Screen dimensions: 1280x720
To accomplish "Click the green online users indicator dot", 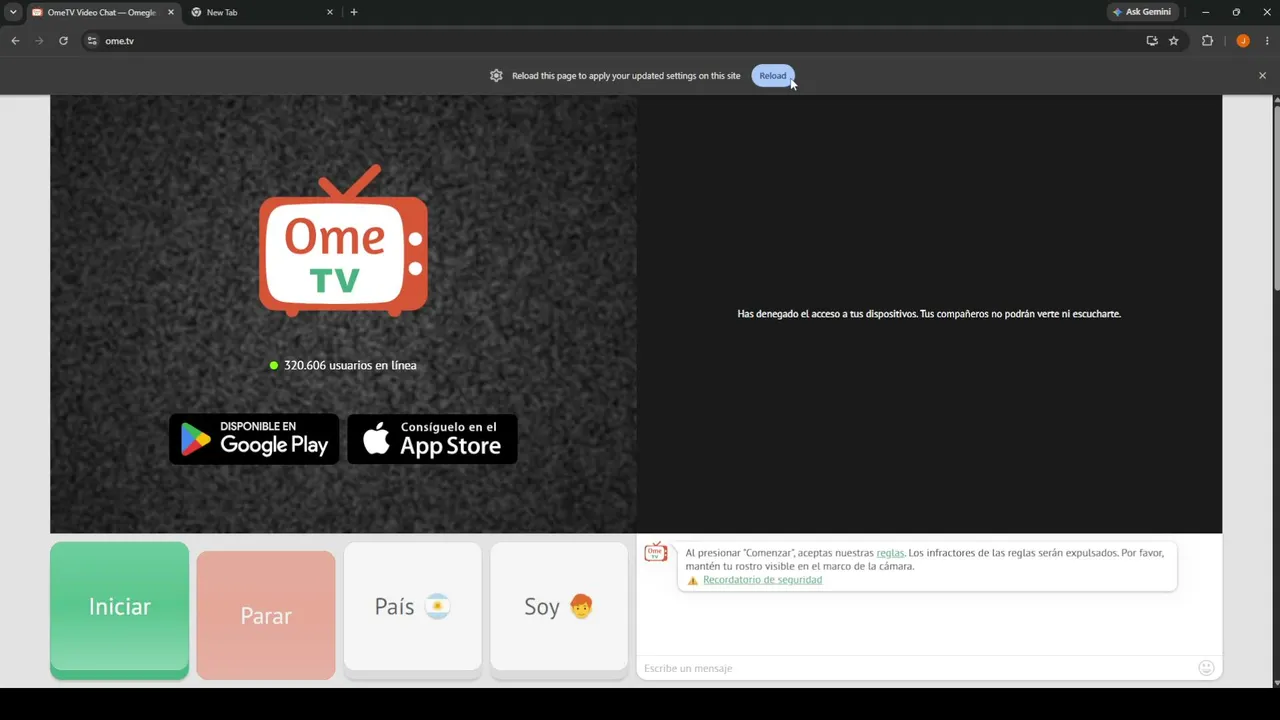I will [274, 366].
